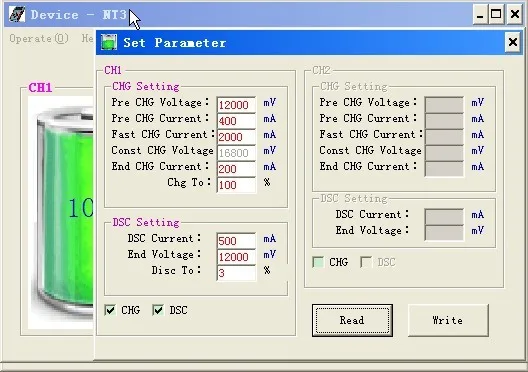528x372 pixels.
Task: Toggle the CH1 CHG checkbox
Action: click(x=110, y=310)
